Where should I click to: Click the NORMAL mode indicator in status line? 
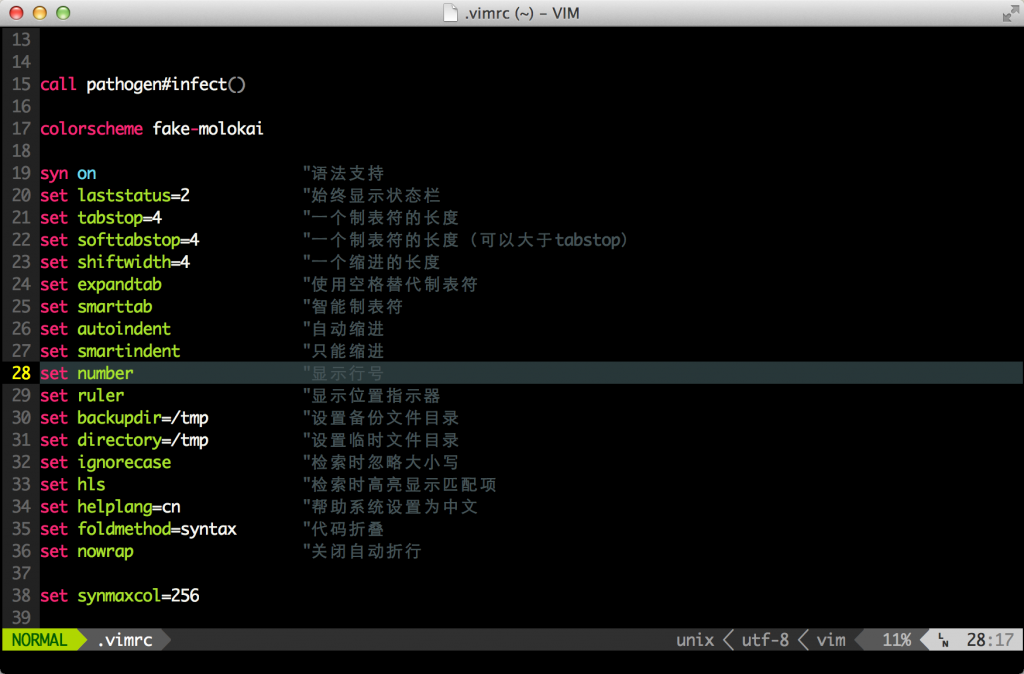pyautogui.click(x=40, y=640)
